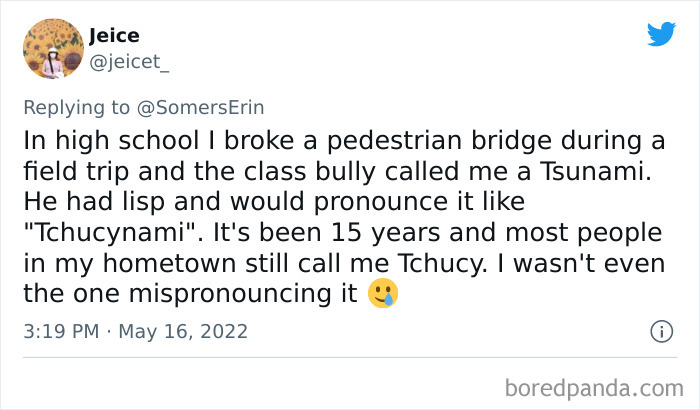Click the crying smile emoji

(382, 294)
